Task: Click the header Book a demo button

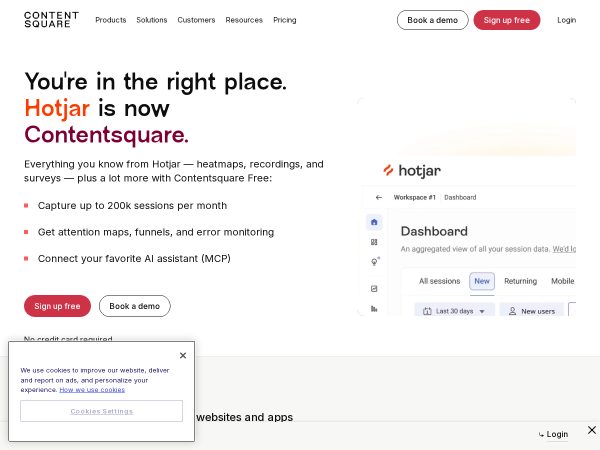Action: (x=432, y=20)
